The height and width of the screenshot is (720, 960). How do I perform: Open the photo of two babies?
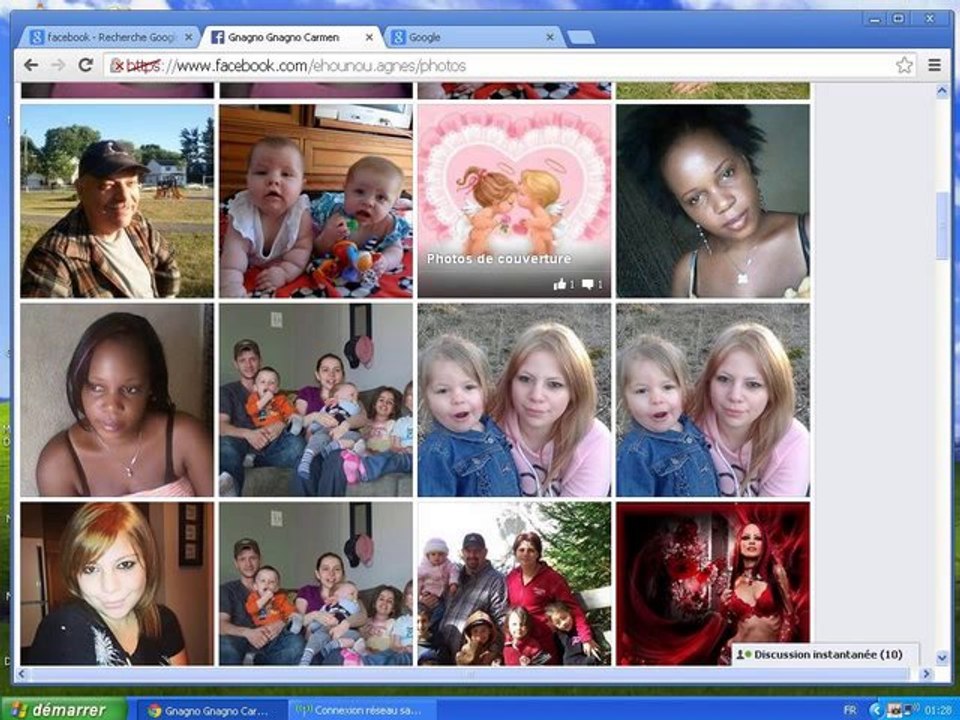[x=316, y=201]
